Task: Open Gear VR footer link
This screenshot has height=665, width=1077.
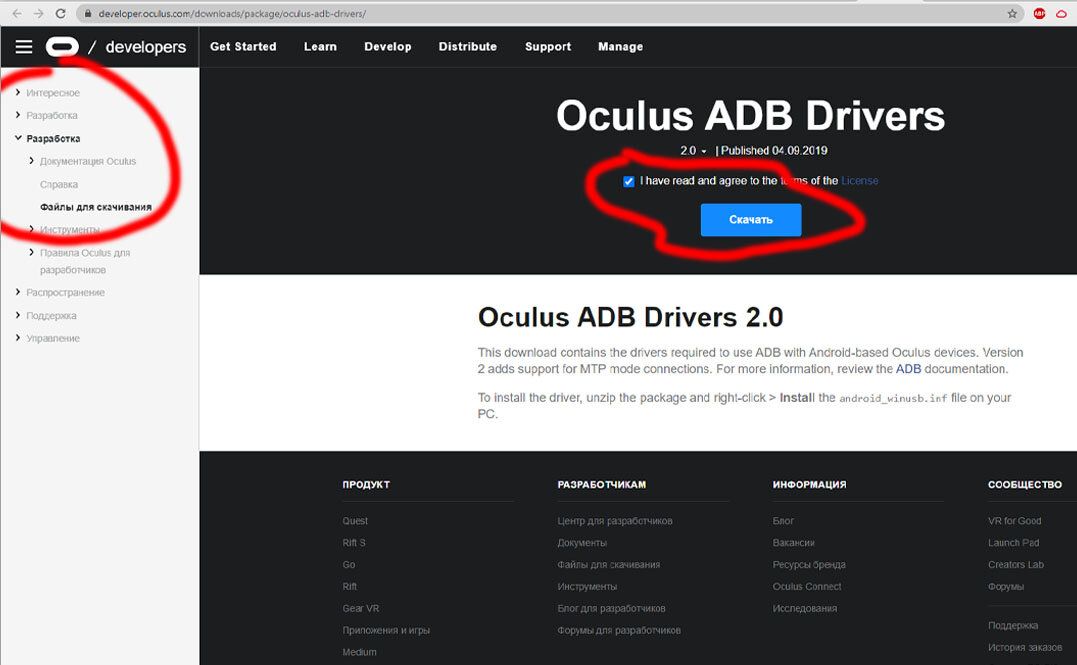Action: coord(361,609)
